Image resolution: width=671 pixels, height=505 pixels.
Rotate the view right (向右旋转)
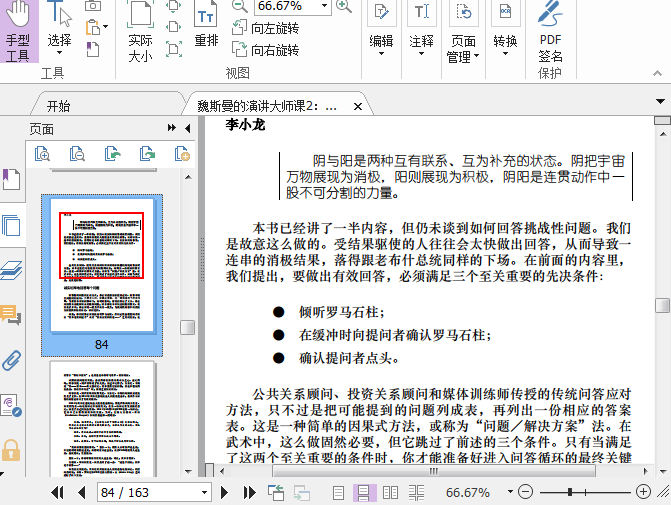265,50
